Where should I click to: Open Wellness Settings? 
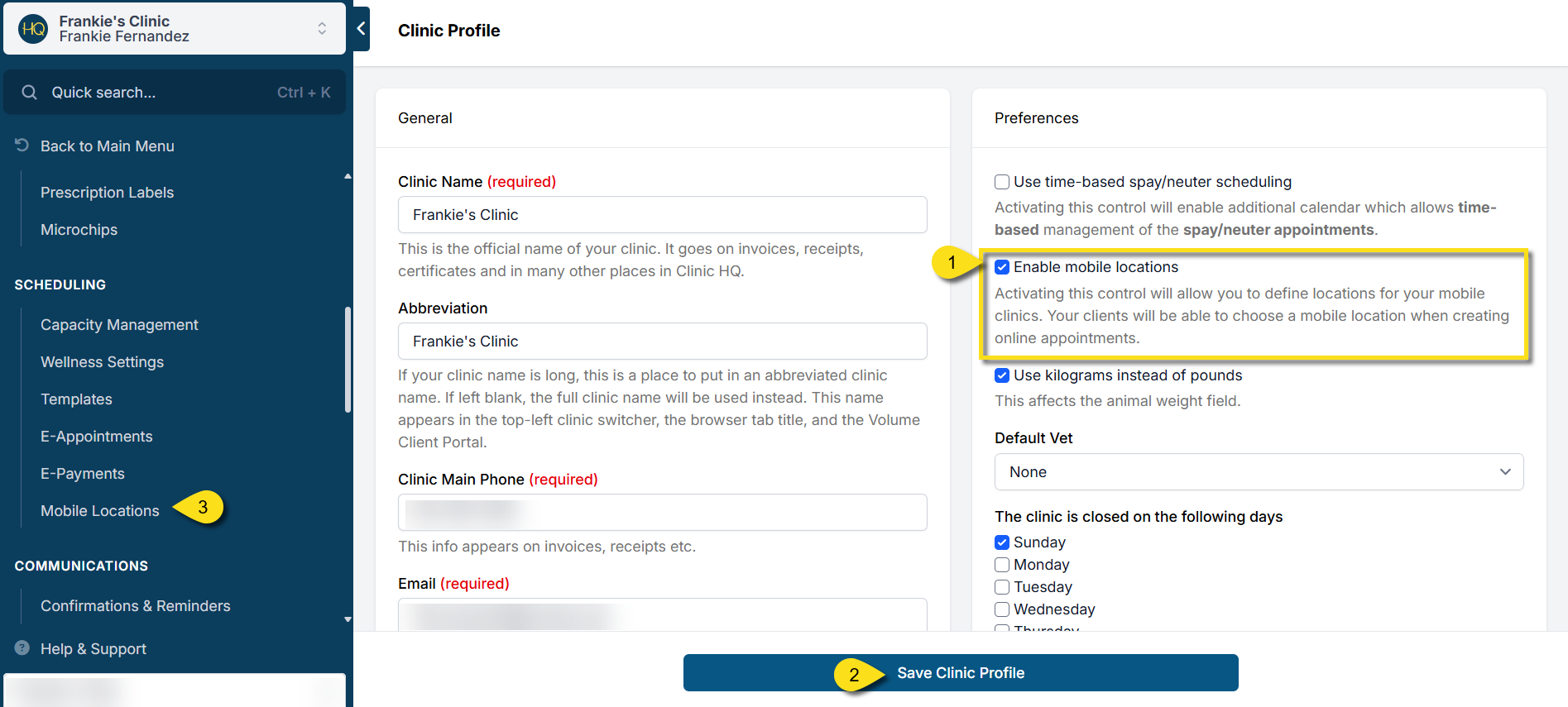(102, 362)
